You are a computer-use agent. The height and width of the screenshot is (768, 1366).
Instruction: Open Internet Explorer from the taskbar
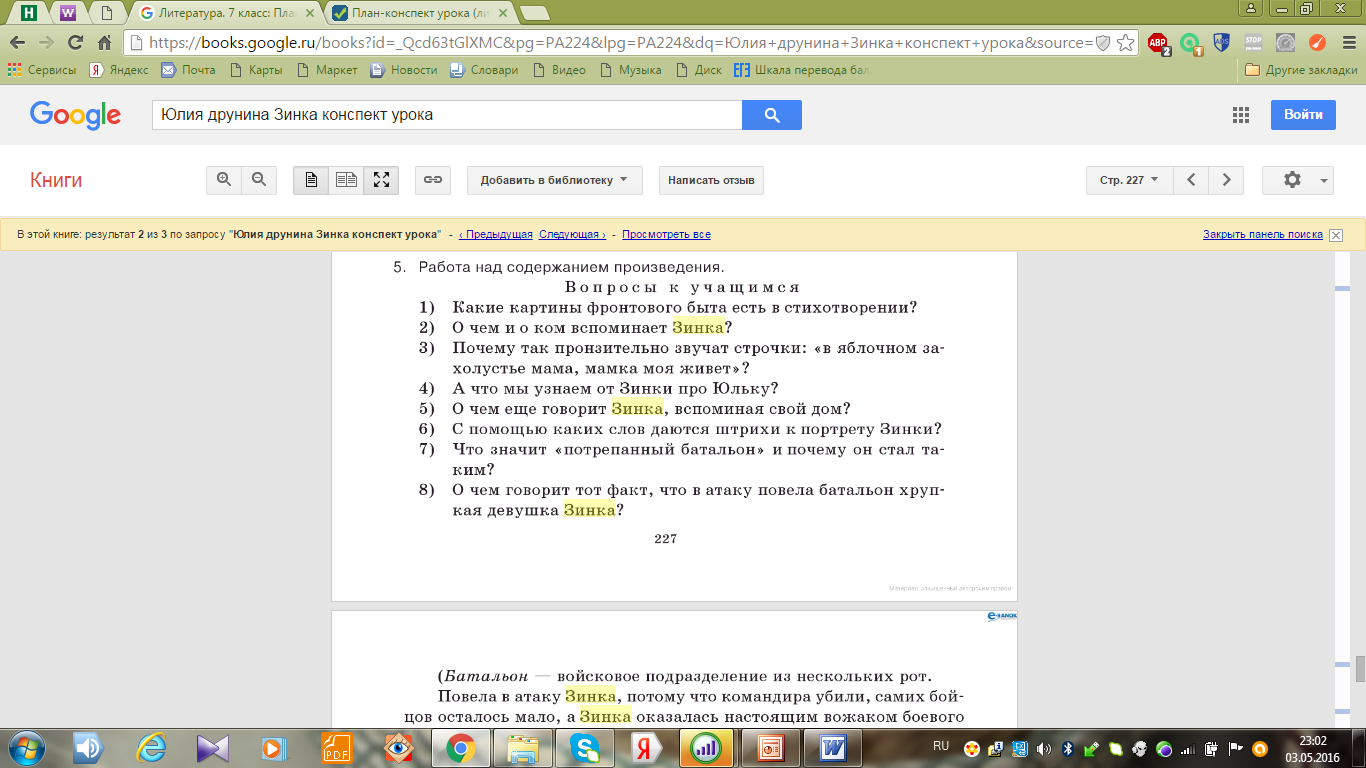151,748
